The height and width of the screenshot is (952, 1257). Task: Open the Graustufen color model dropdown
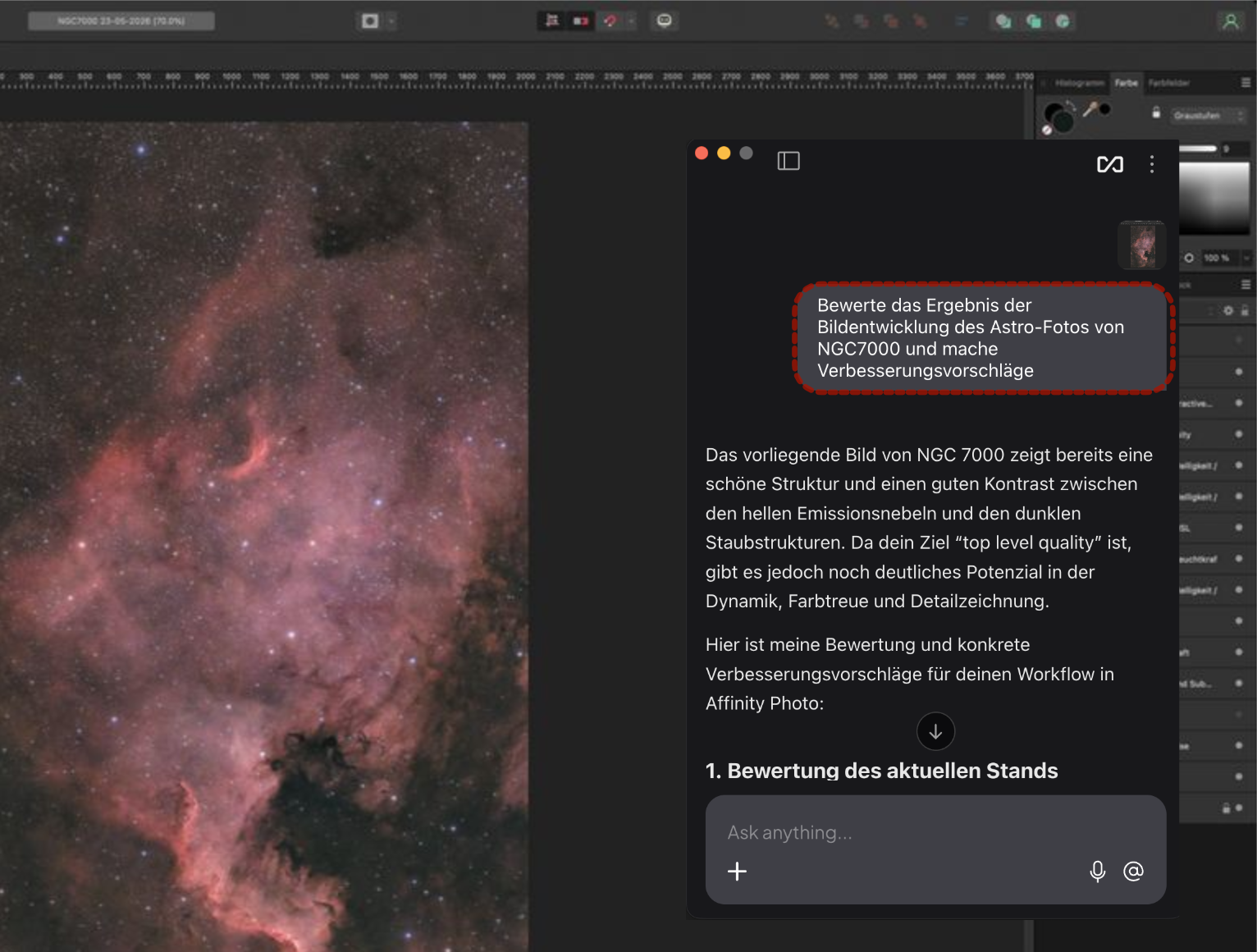point(1209,116)
